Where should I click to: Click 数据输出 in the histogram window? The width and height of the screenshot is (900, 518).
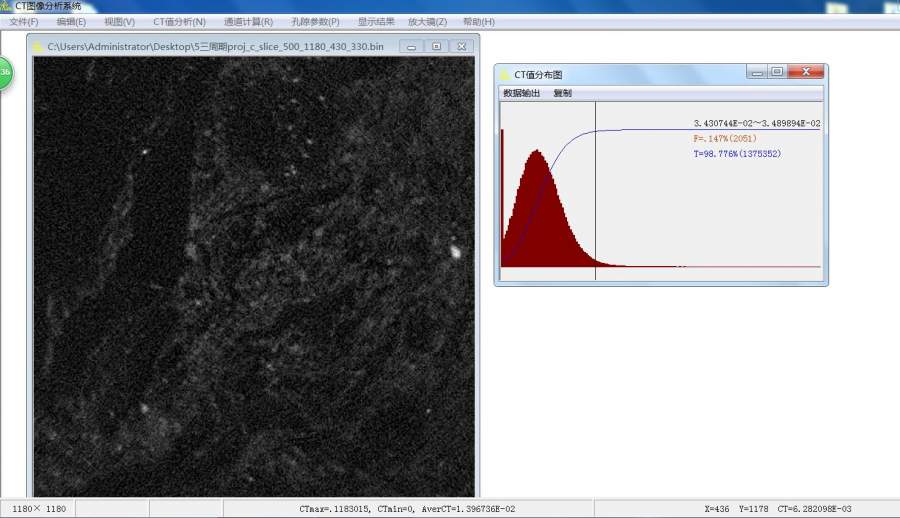coord(521,93)
